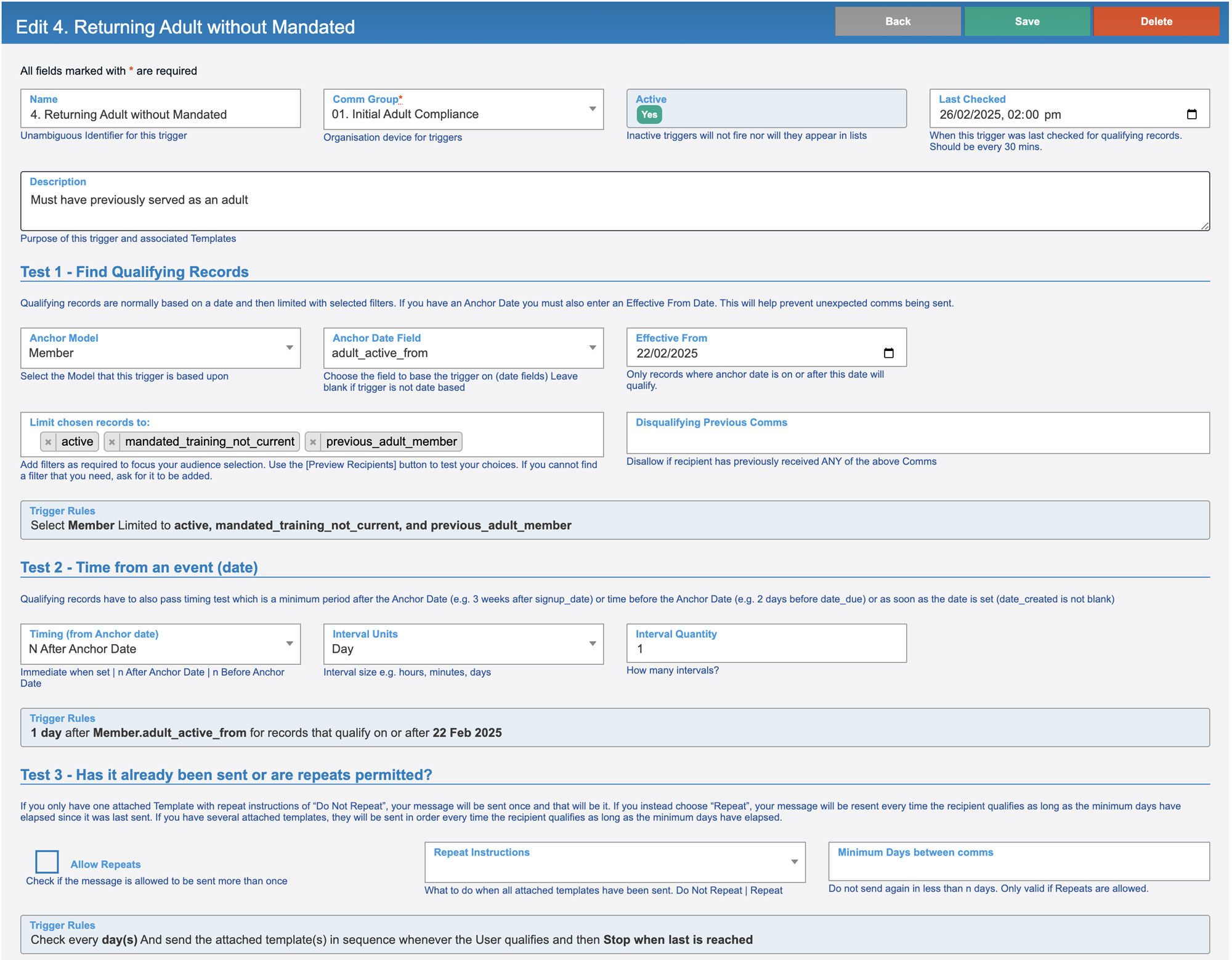
Task: Delete this trigger
Action: tap(1156, 22)
